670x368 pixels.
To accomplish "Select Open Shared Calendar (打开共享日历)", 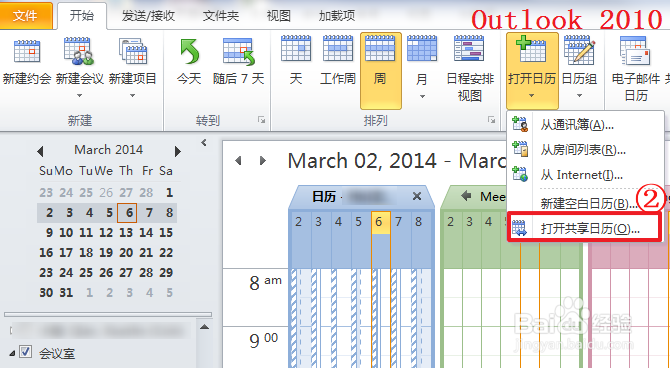I will 585,228.
